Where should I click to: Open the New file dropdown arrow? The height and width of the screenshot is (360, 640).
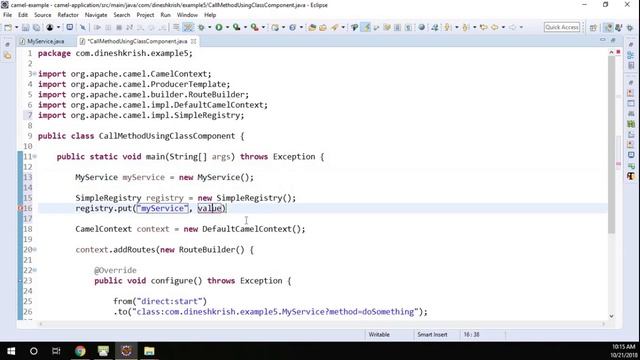coord(17,27)
